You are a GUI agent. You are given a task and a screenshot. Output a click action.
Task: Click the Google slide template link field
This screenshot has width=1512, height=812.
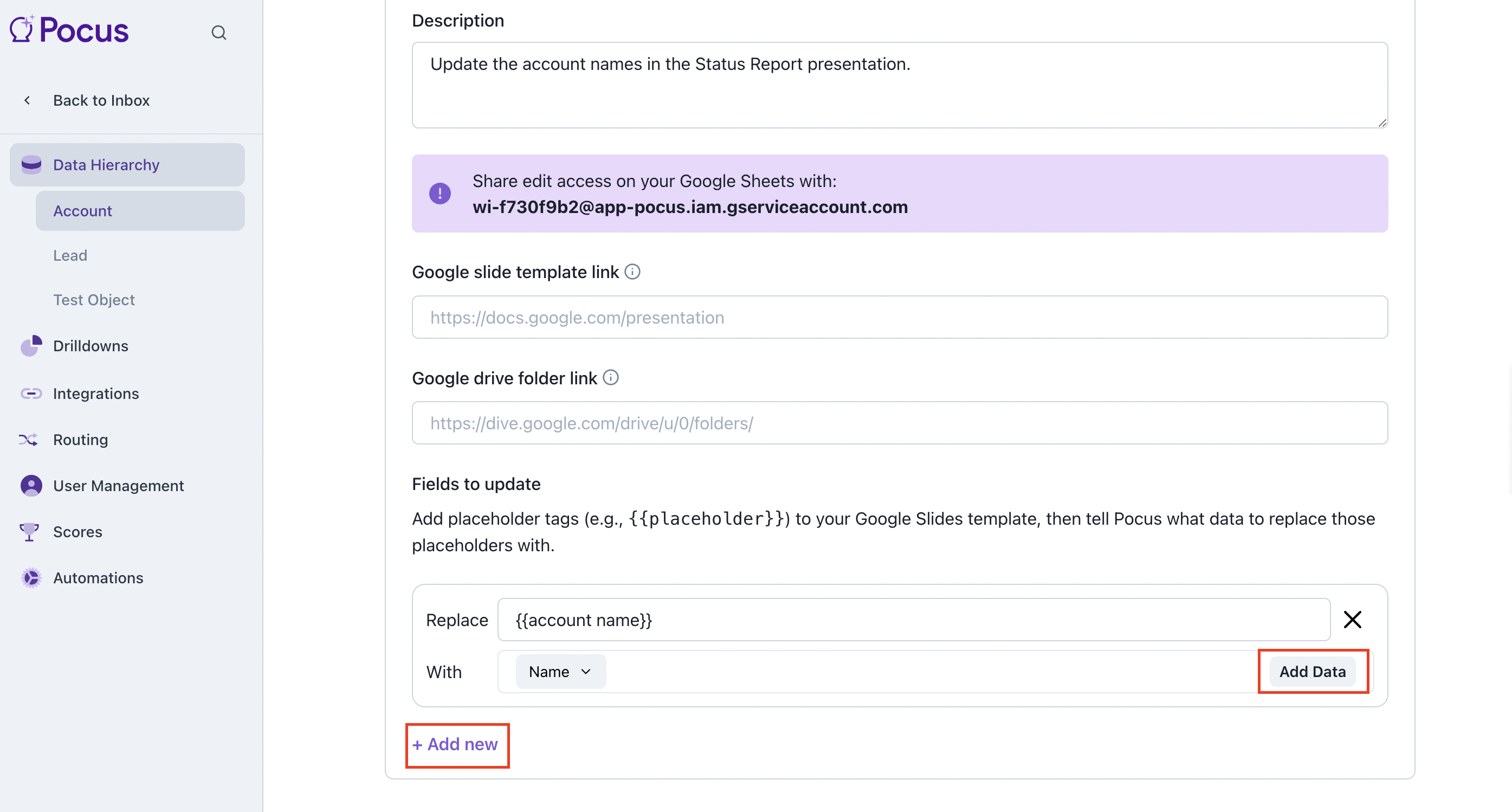[x=899, y=317]
